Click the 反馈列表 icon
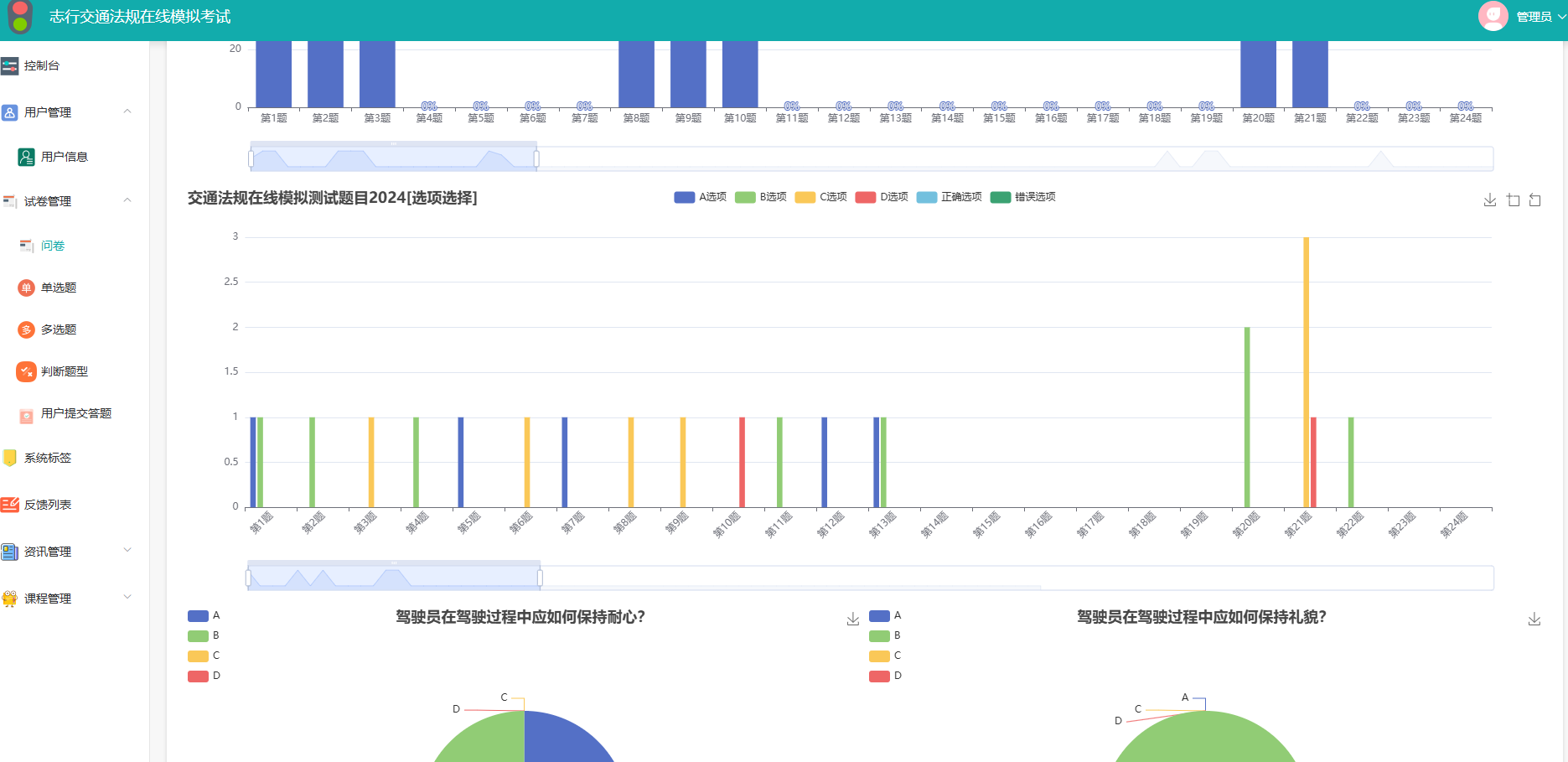The height and width of the screenshot is (762, 1568). [10, 505]
